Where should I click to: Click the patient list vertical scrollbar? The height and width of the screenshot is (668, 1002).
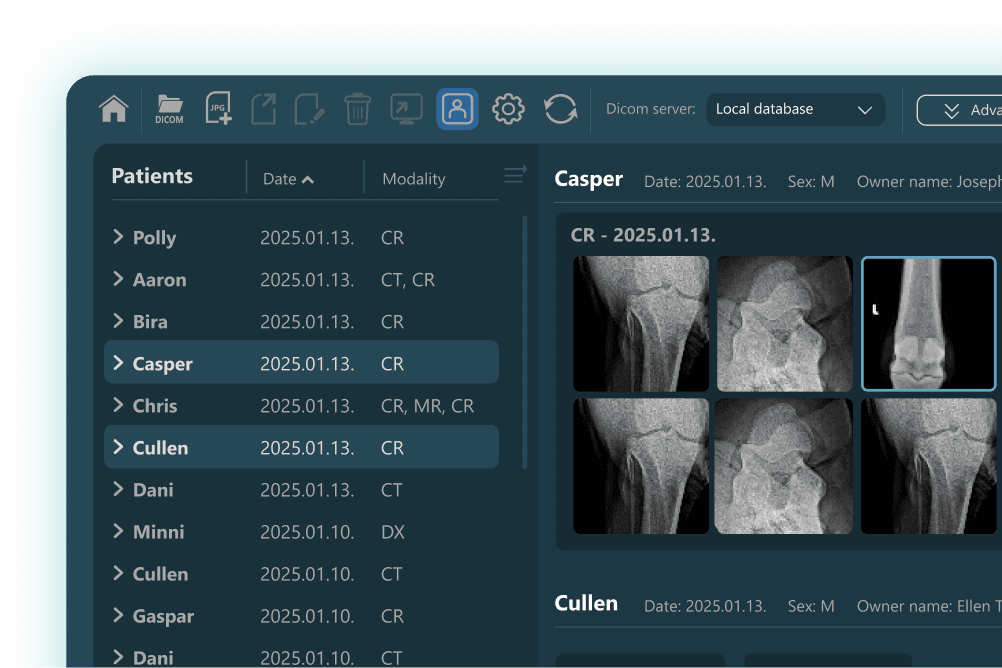pos(525,340)
